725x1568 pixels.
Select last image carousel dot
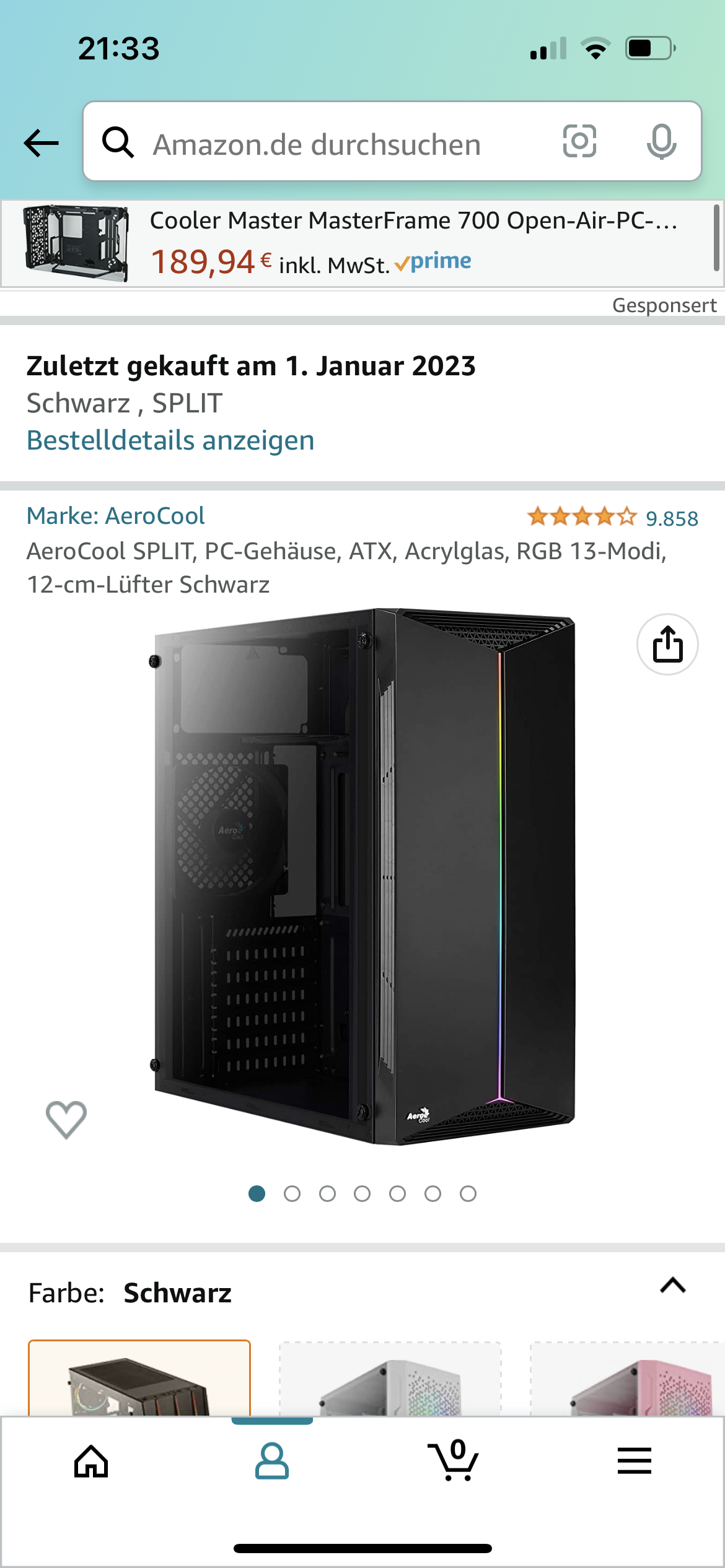click(x=468, y=1193)
